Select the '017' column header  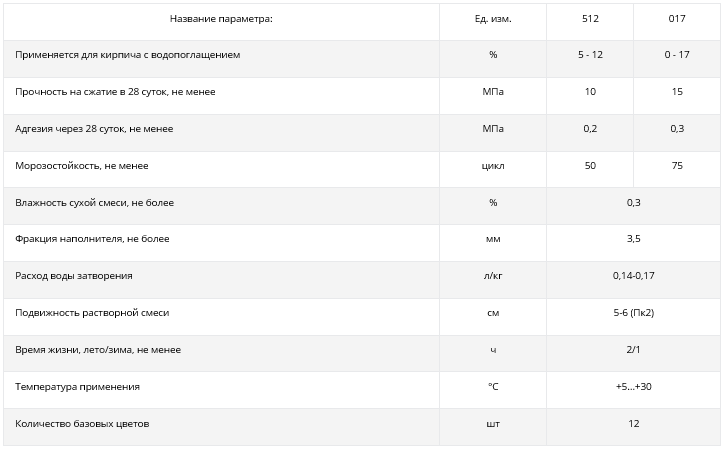tap(677, 18)
